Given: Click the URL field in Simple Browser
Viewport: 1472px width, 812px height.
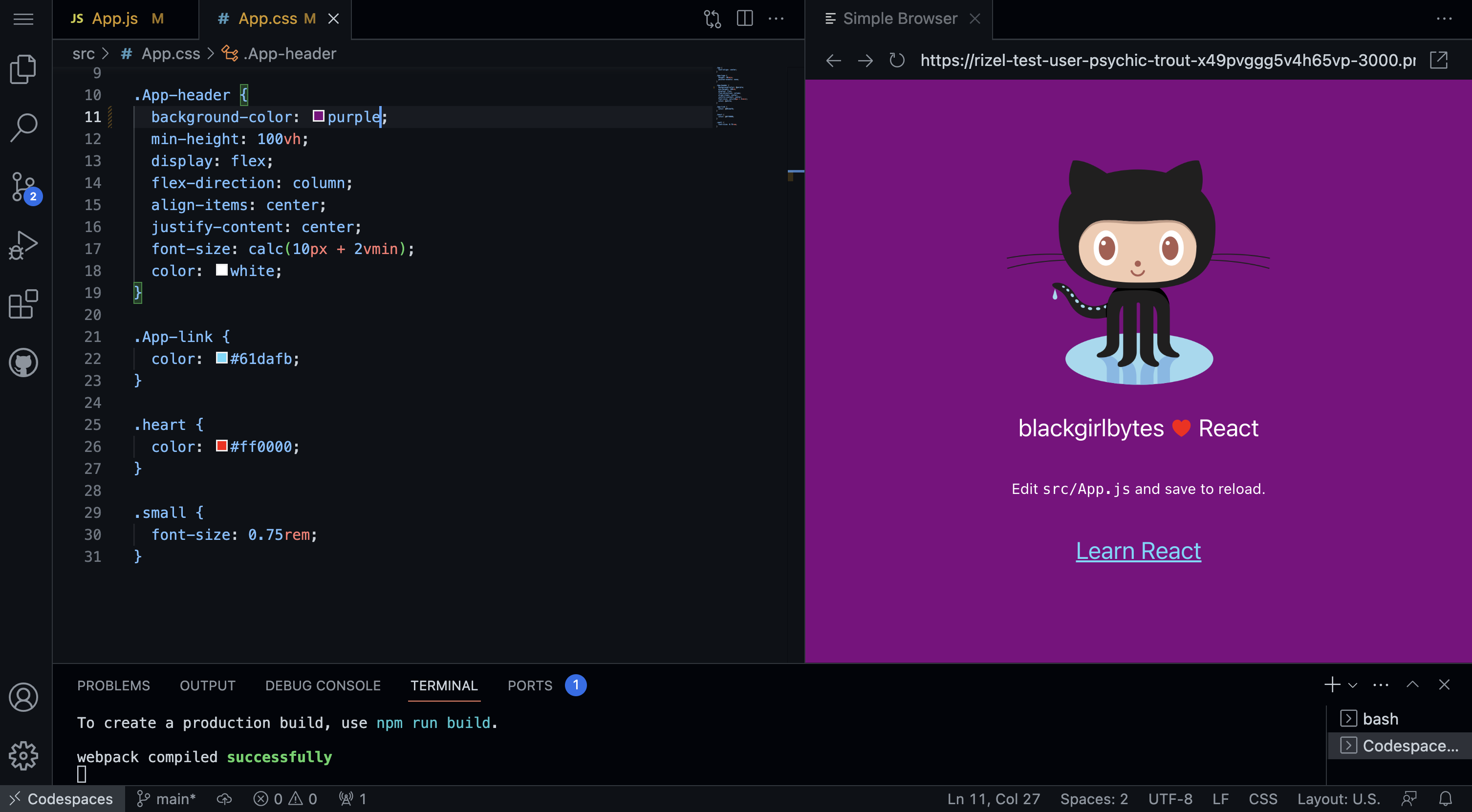Looking at the screenshot, I should pyautogui.click(x=1168, y=61).
